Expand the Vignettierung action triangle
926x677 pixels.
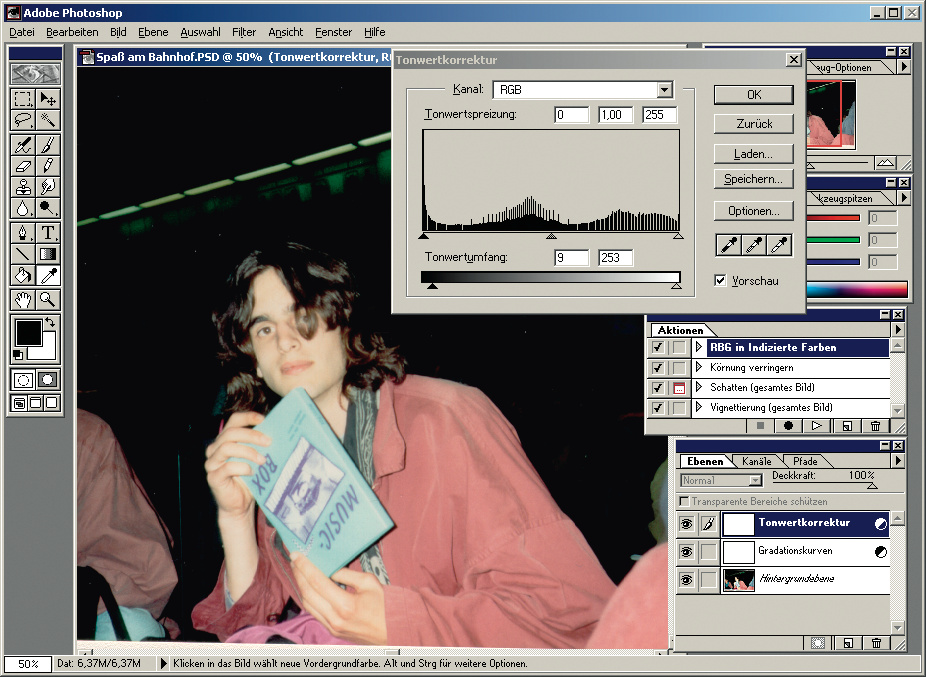pyautogui.click(x=700, y=407)
